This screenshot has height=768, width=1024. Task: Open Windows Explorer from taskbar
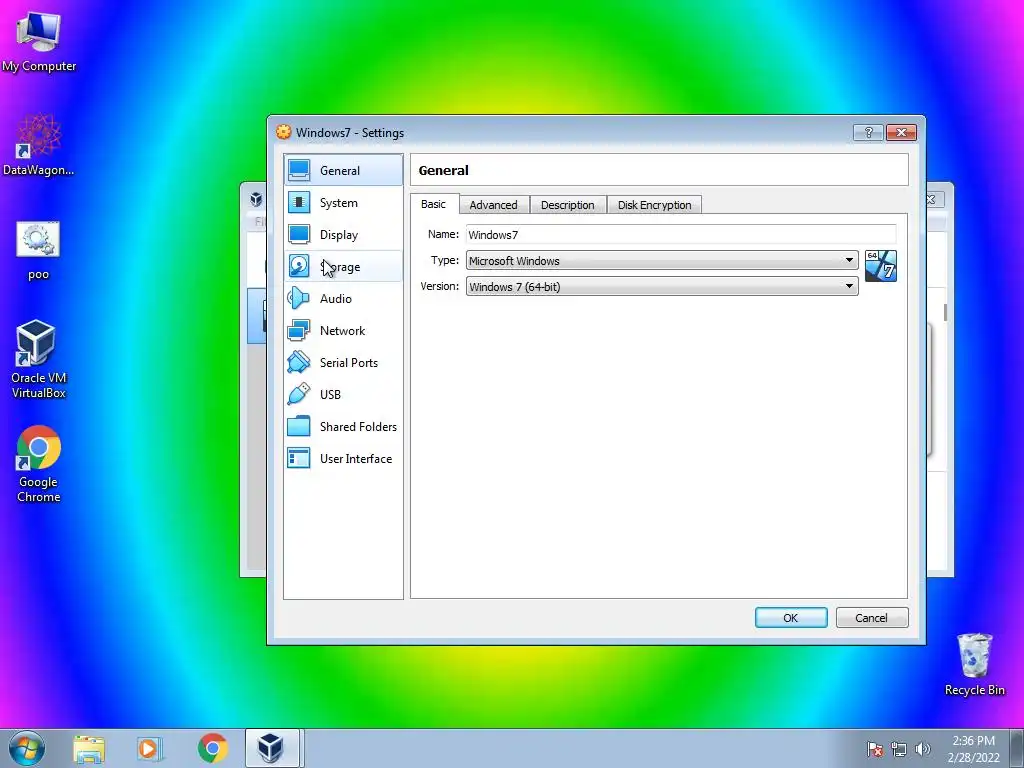click(x=89, y=748)
